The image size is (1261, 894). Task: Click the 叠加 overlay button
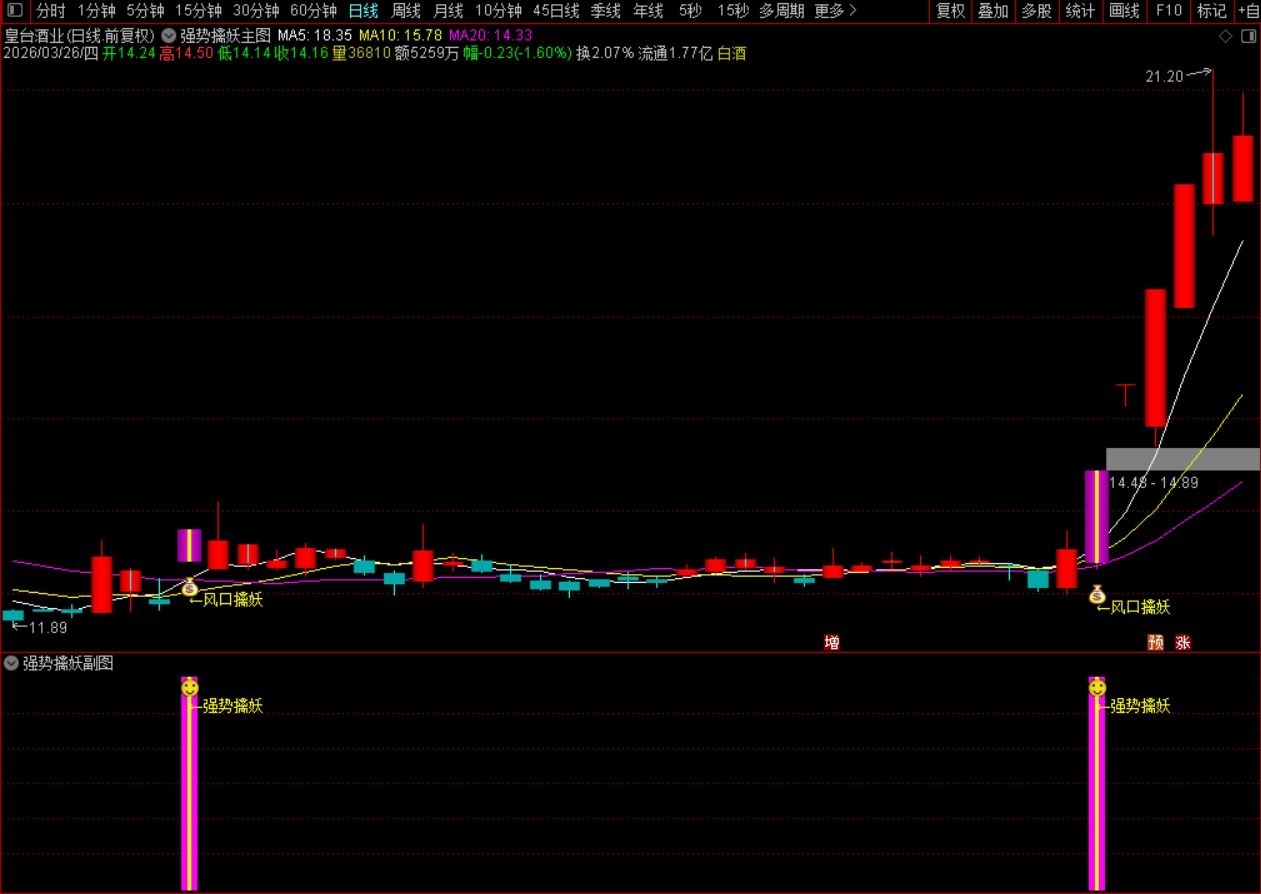pos(993,11)
